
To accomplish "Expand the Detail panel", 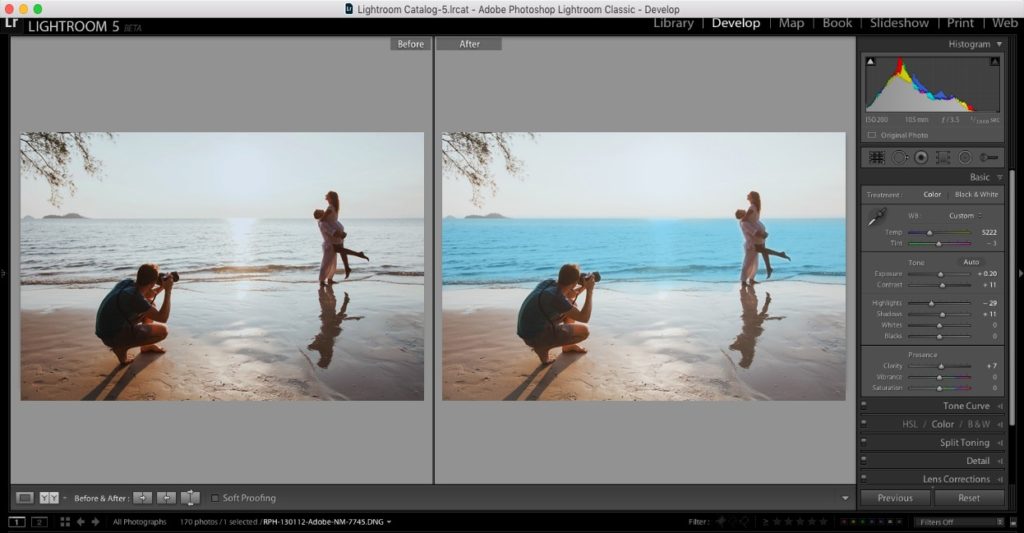I will point(1000,460).
